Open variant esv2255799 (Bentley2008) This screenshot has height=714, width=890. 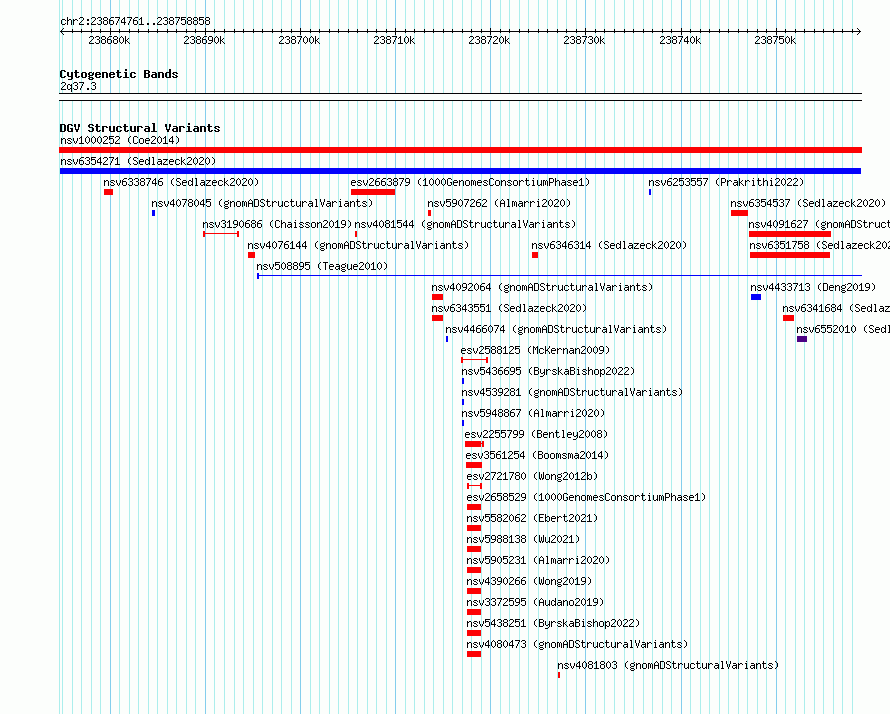(x=536, y=434)
